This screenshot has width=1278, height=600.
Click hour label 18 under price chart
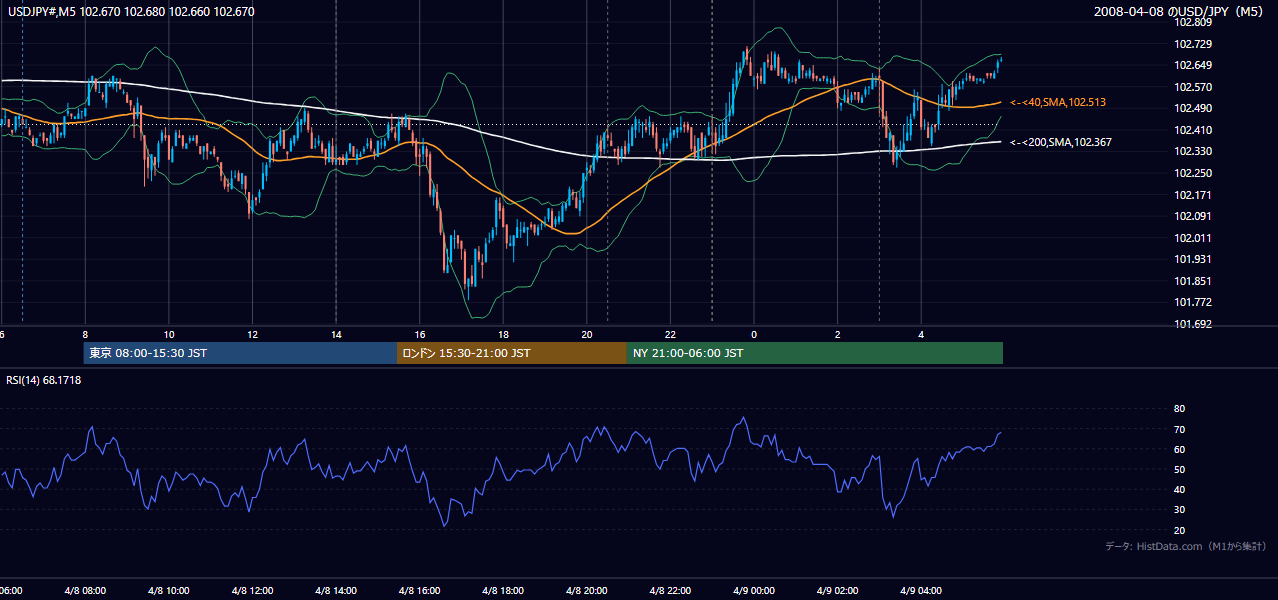pyautogui.click(x=504, y=334)
